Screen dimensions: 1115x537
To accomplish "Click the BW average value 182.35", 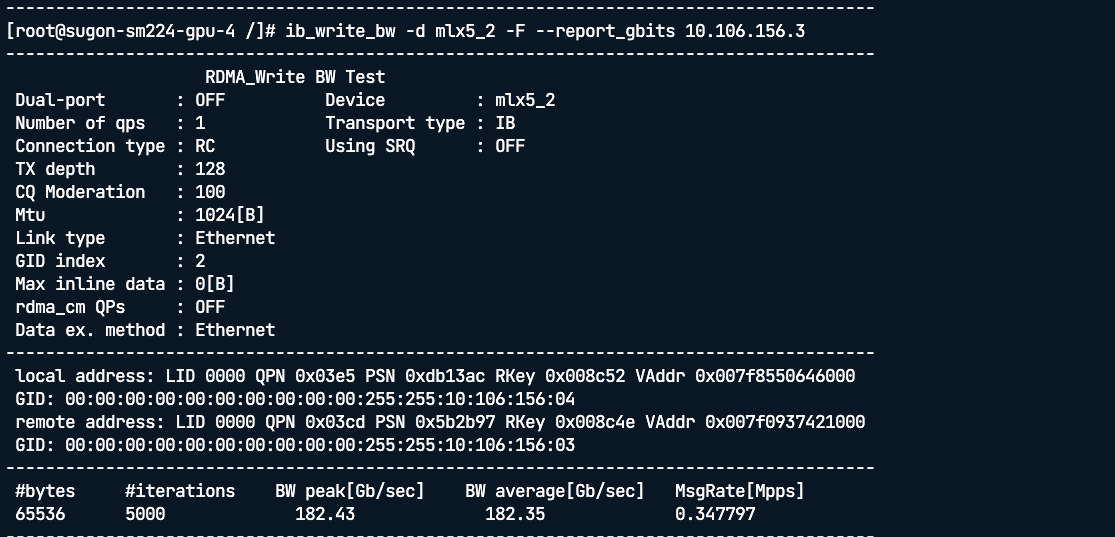I will pyautogui.click(x=515, y=514).
